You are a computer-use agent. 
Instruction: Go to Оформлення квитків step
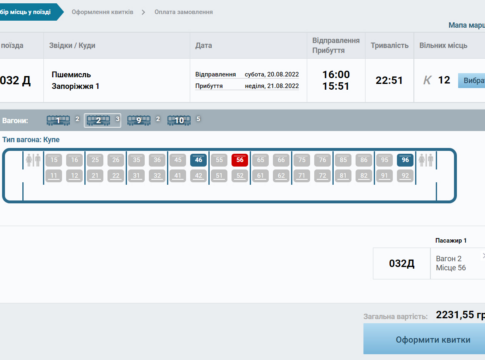(x=102, y=12)
